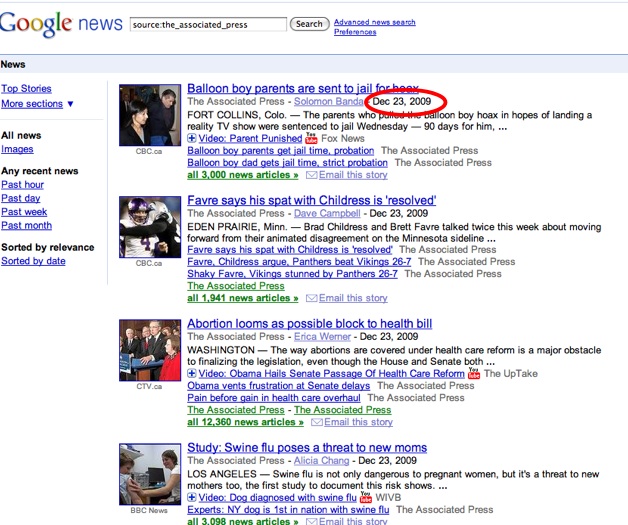
Task: Switch to Images results
Action: click(17, 149)
